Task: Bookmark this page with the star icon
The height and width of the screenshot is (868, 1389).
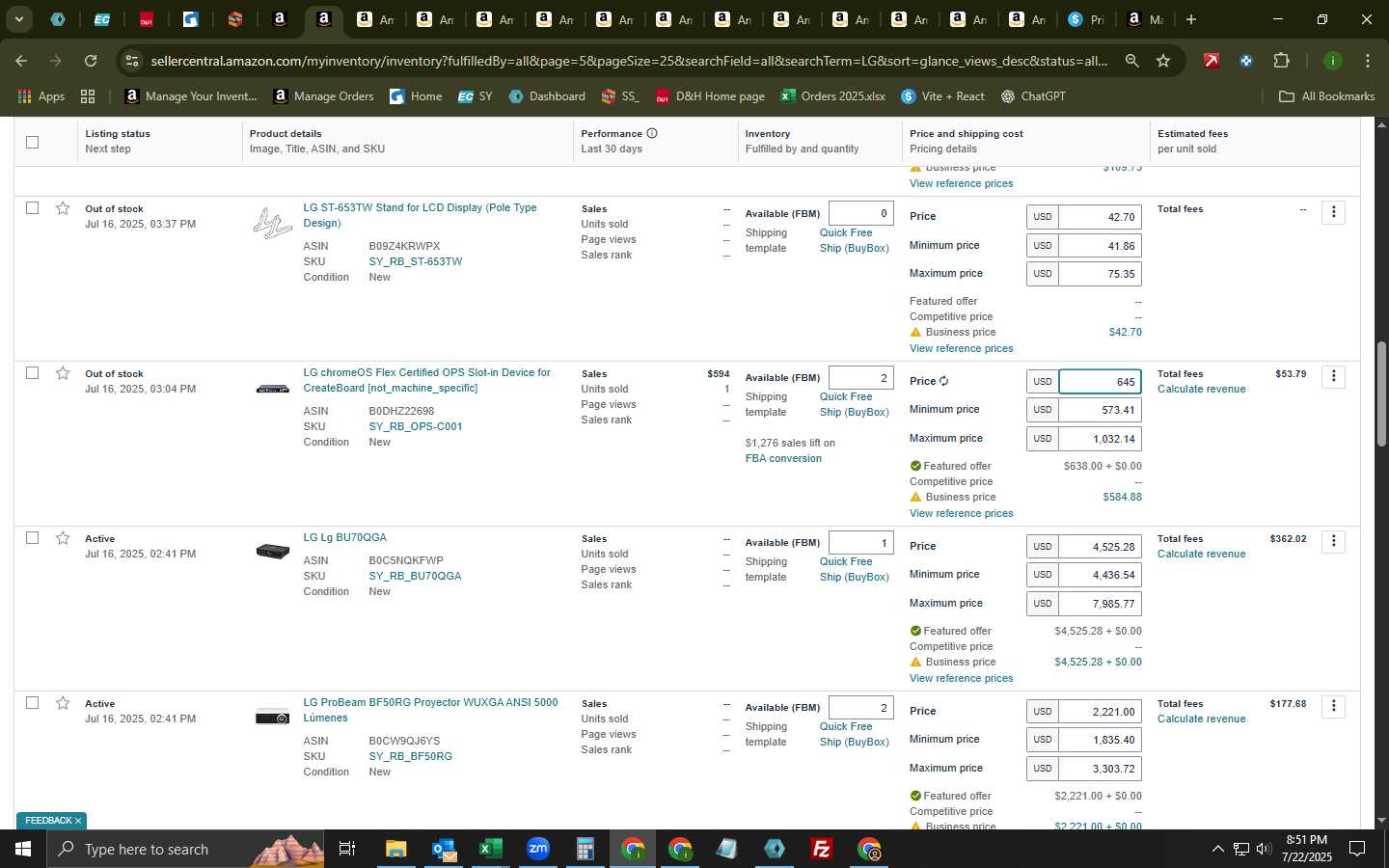Action: (x=1163, y=61)
